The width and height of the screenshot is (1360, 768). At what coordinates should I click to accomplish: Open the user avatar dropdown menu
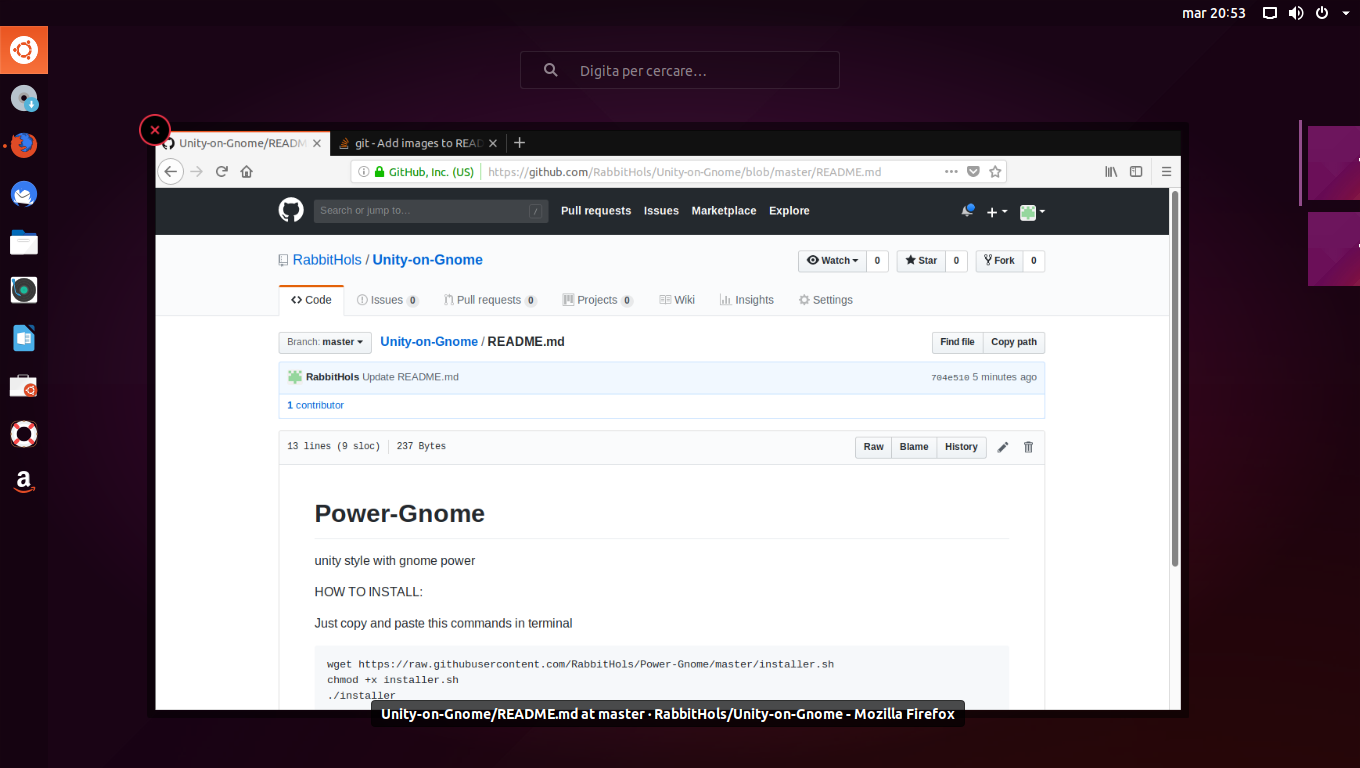point(1032,212)
